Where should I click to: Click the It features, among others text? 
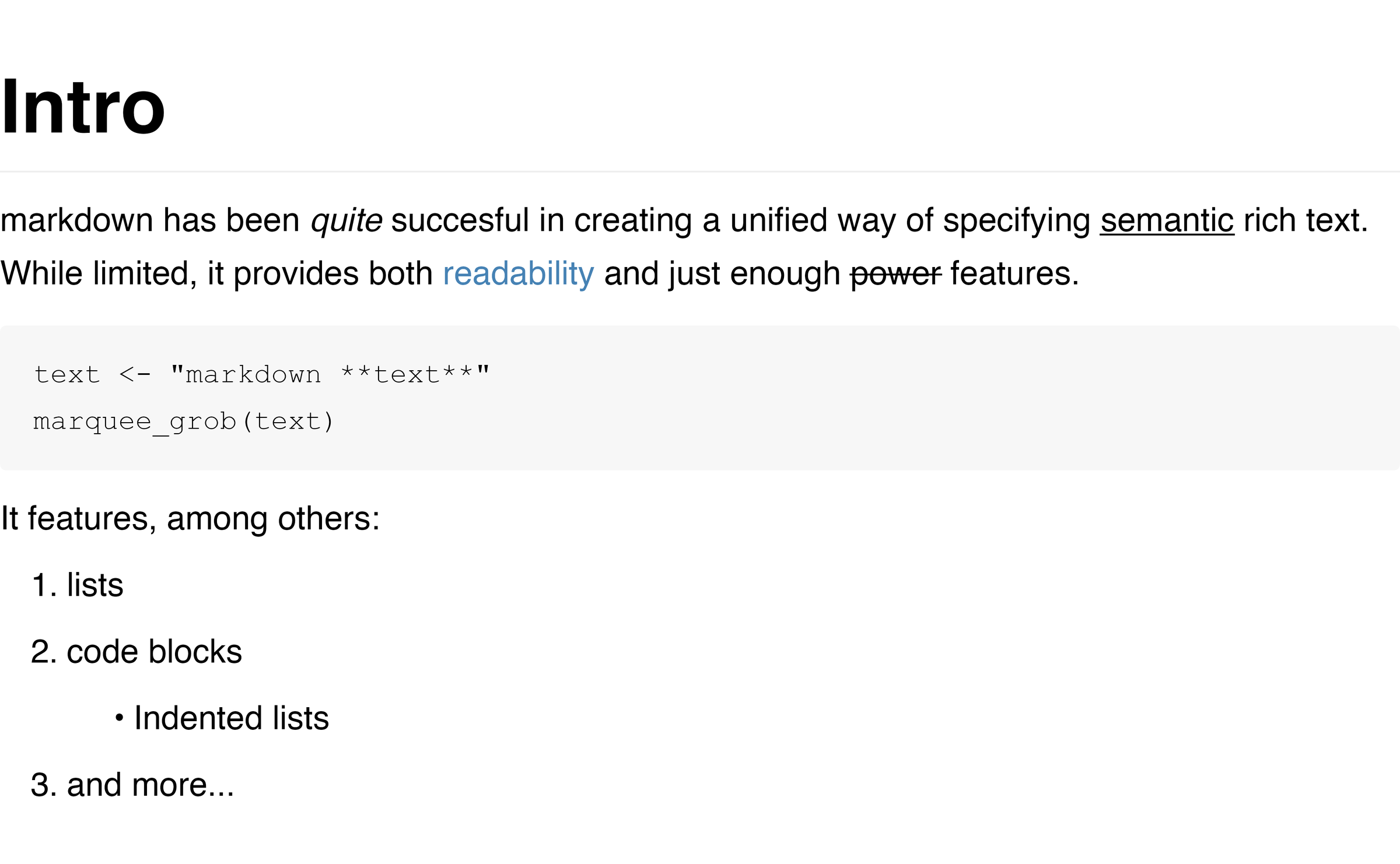[190, 518]
